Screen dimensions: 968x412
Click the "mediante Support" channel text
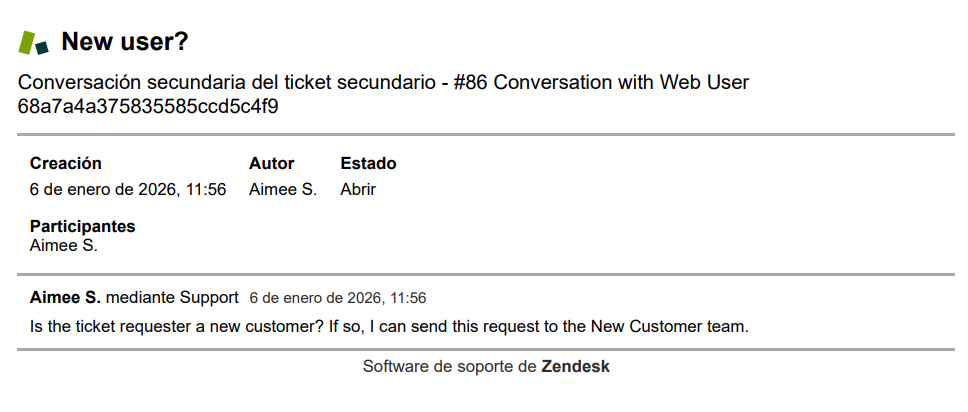point(172,297)
